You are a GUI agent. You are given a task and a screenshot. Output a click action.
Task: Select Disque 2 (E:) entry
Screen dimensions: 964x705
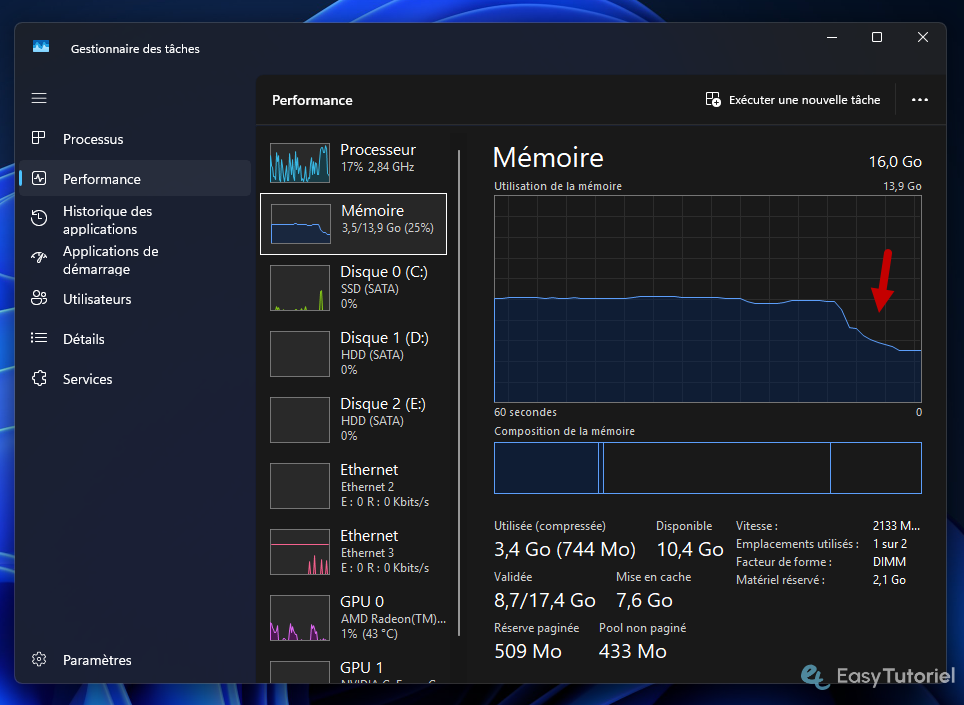[353, 418]
